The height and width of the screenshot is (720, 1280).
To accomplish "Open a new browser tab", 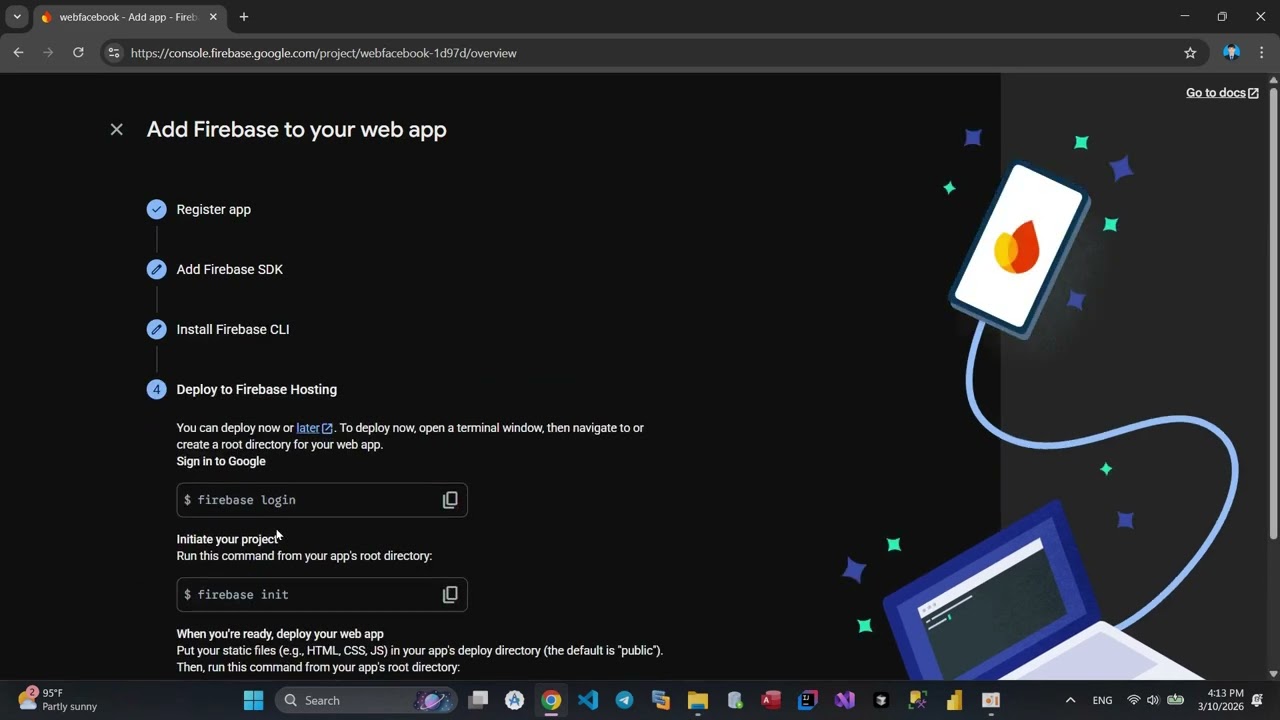I will click(244, 17).
